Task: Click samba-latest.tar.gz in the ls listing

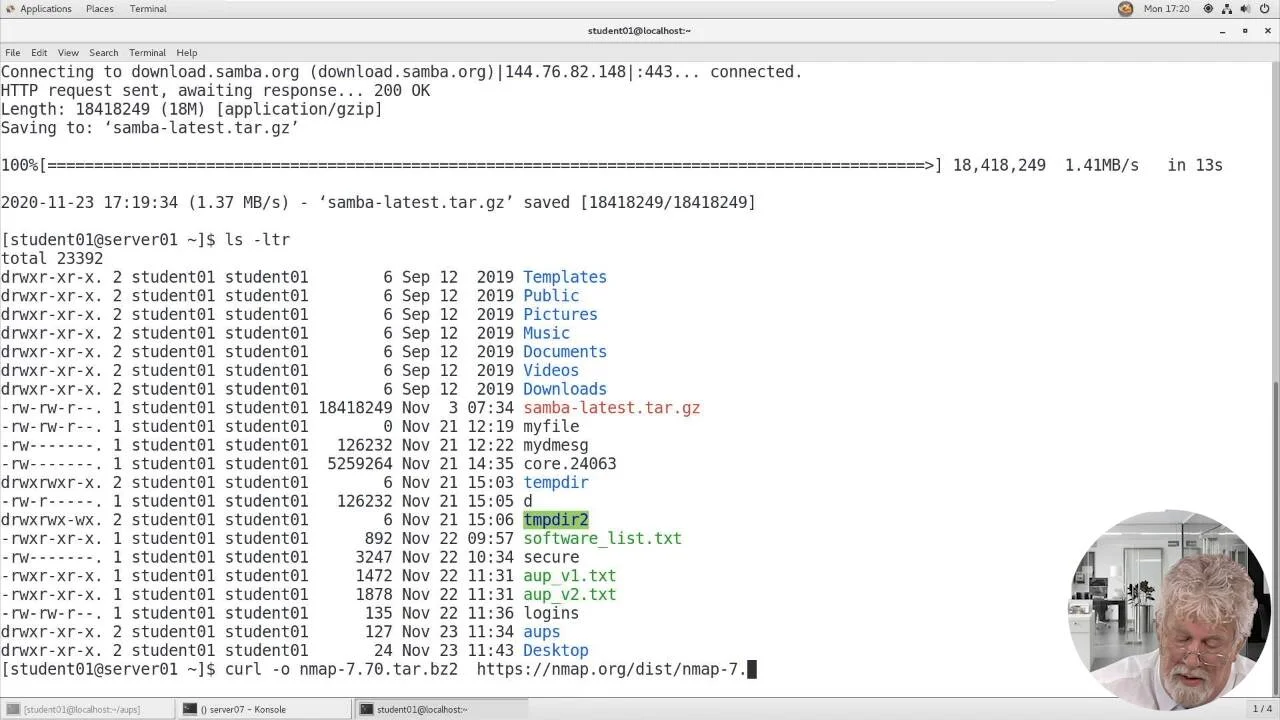Action: point(611,408)
